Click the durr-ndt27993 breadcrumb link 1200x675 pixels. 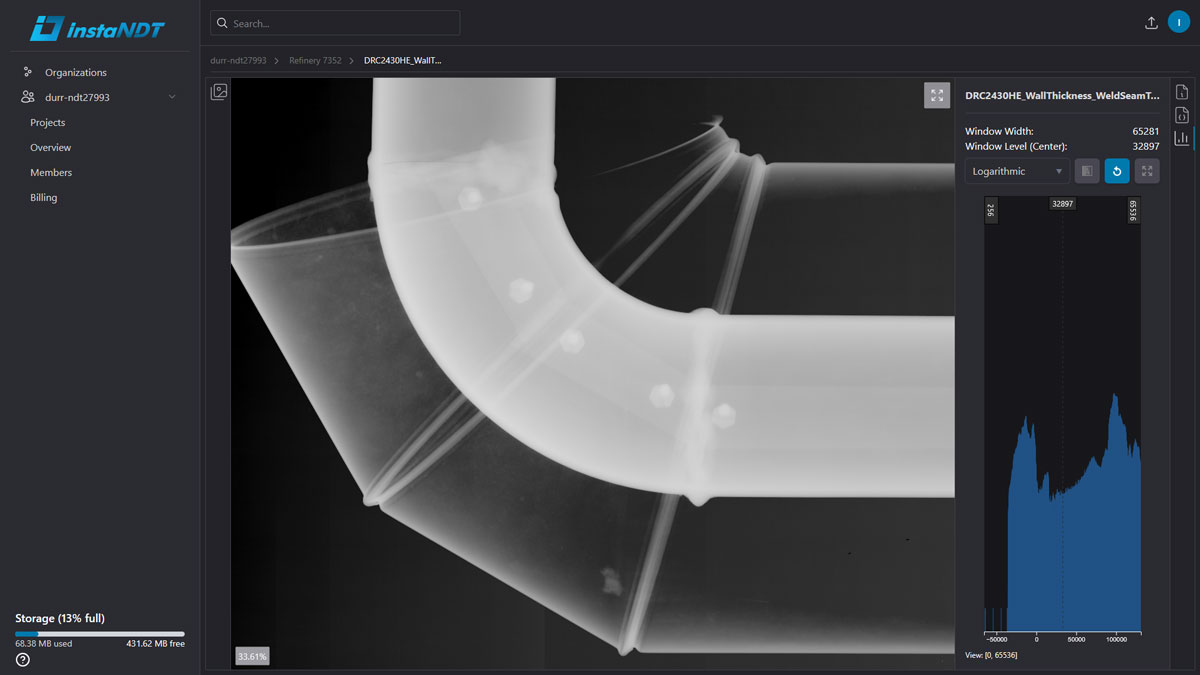238,61
